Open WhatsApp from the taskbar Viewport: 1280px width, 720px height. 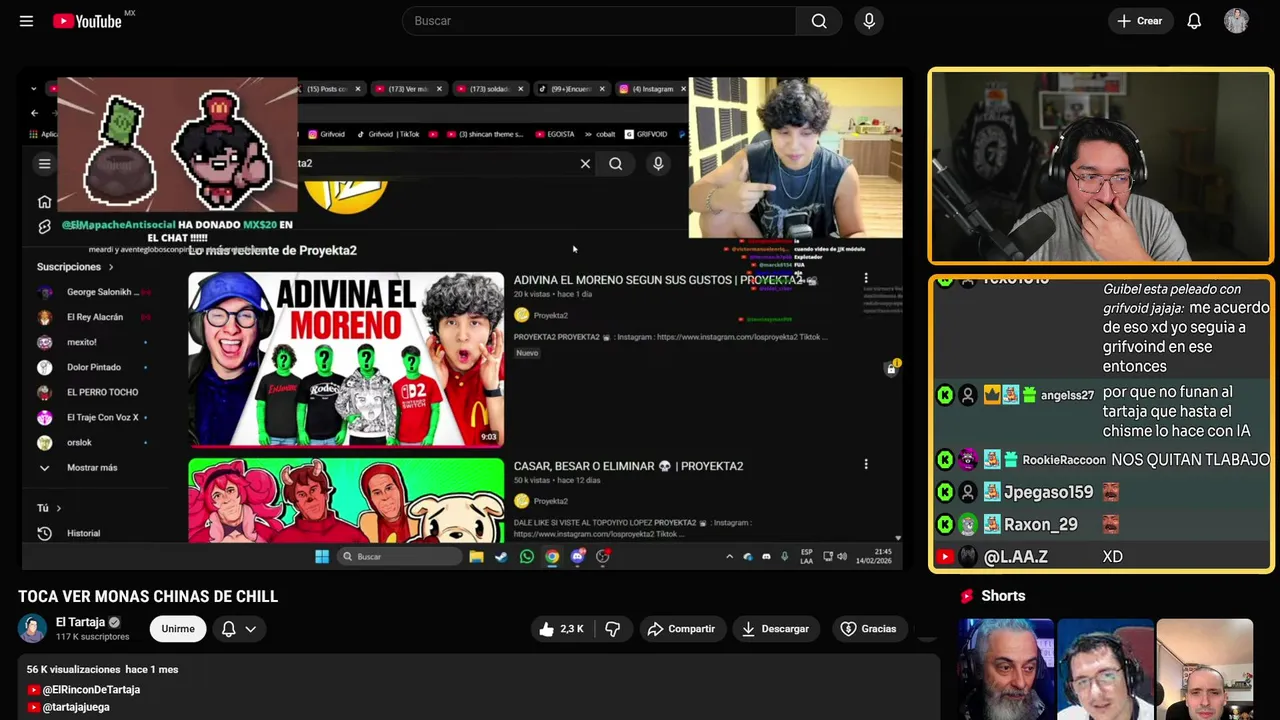pyautogui.click(x=527, y=557)
